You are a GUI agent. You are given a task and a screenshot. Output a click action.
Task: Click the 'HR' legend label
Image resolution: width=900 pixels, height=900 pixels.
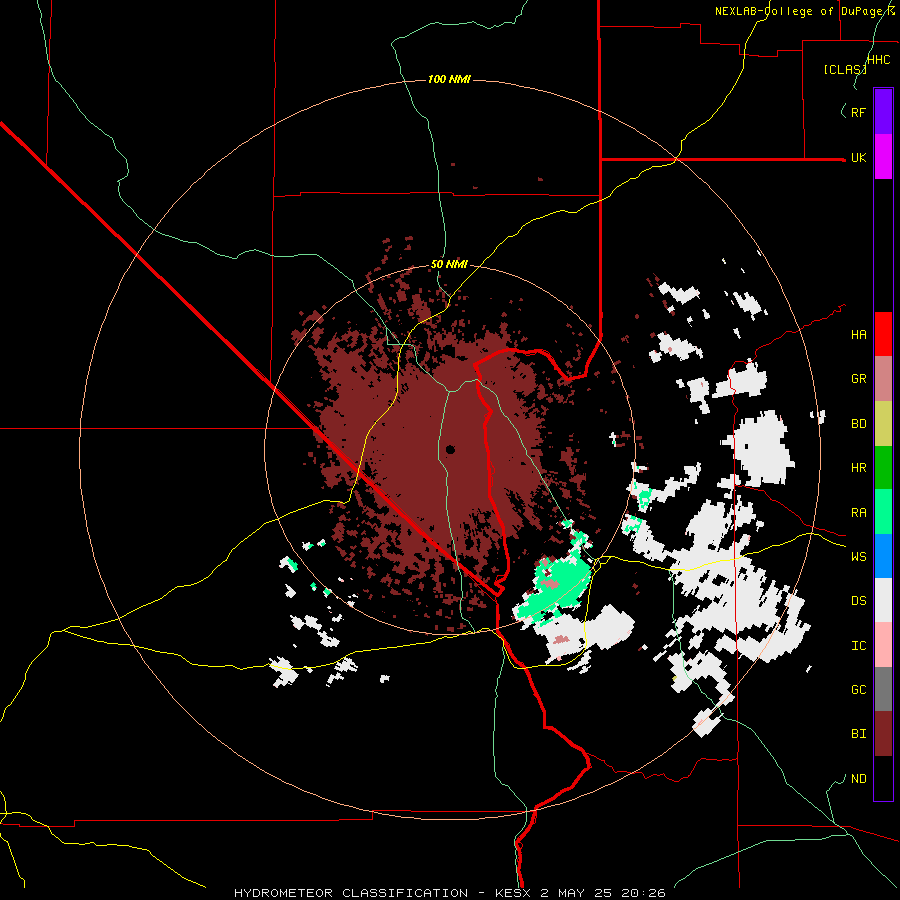pos(858,468)
